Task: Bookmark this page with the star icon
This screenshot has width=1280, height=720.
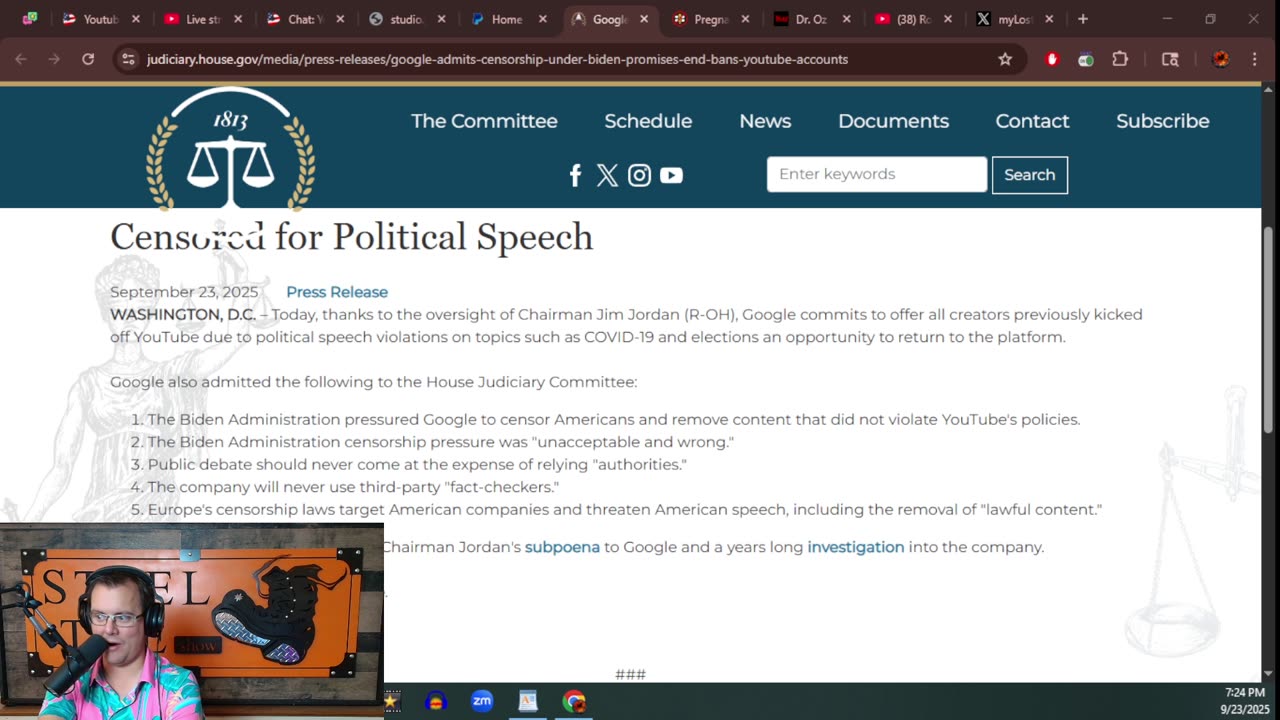Action: (1005, 59)
